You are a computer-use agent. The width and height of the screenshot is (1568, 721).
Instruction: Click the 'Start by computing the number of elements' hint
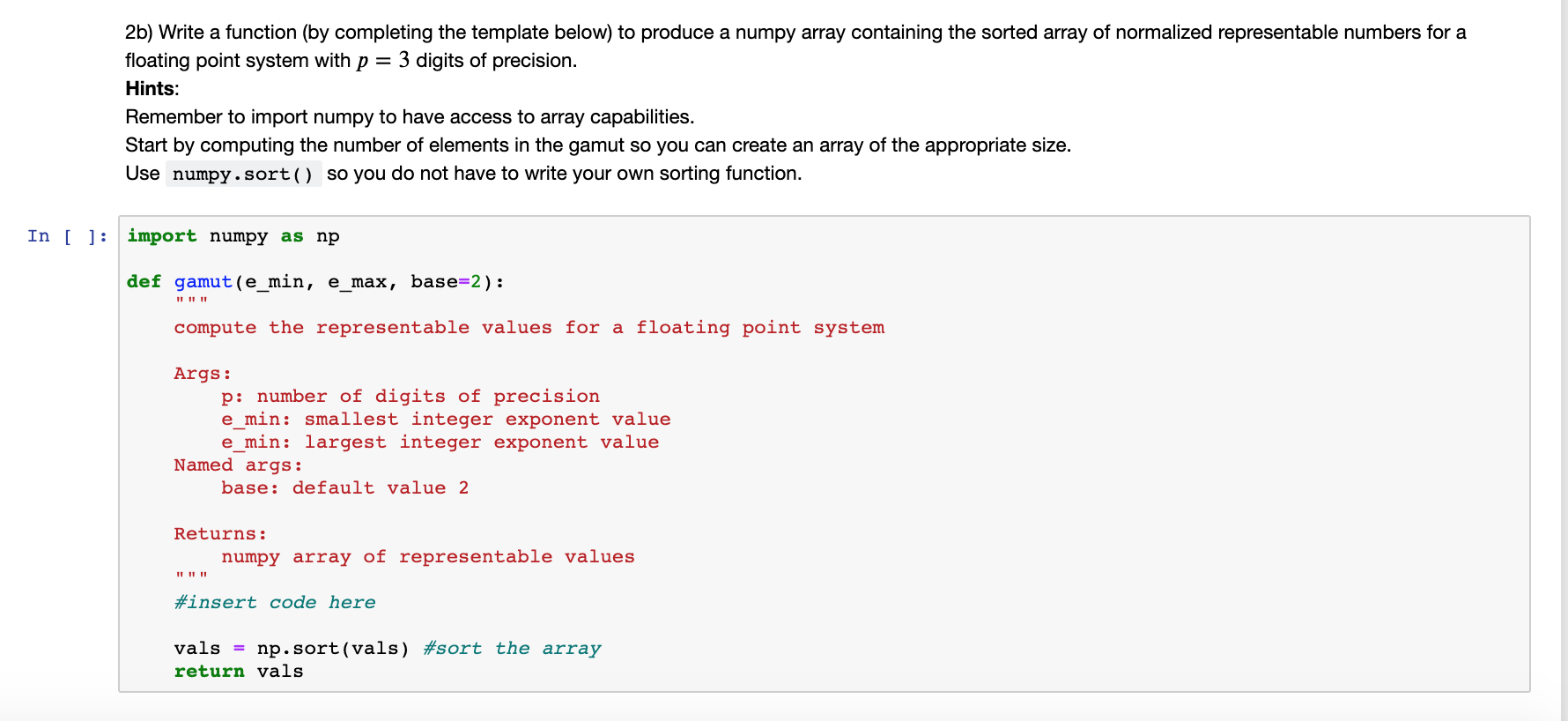(x=598, y=145)
